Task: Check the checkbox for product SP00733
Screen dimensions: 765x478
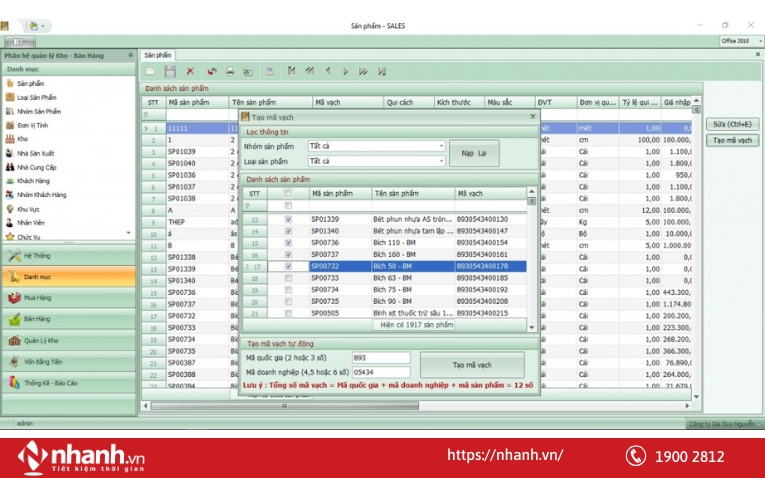Action: [x=289, y=278]
